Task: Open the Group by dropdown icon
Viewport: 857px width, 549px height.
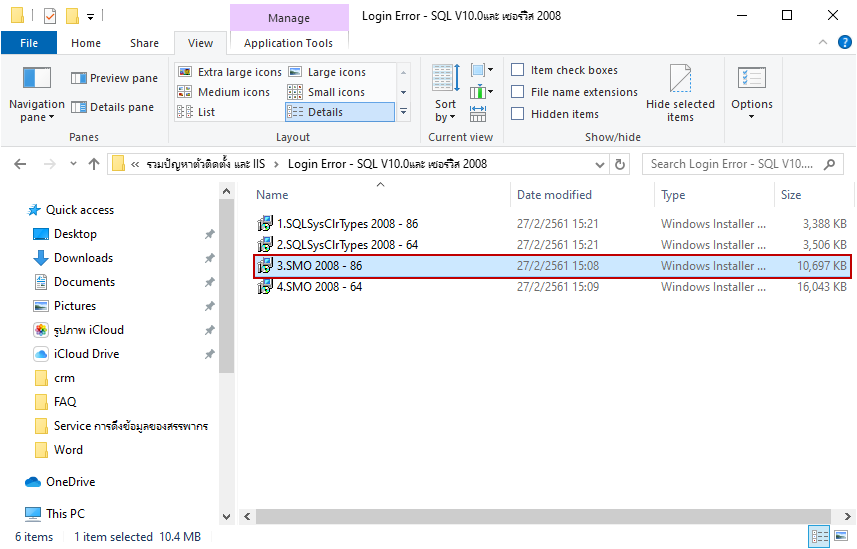Action: (x=482, y=70)
